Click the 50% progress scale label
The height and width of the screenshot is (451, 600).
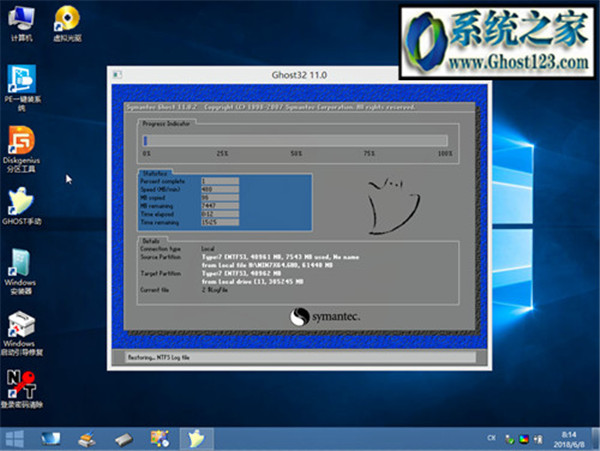(296, 153)
